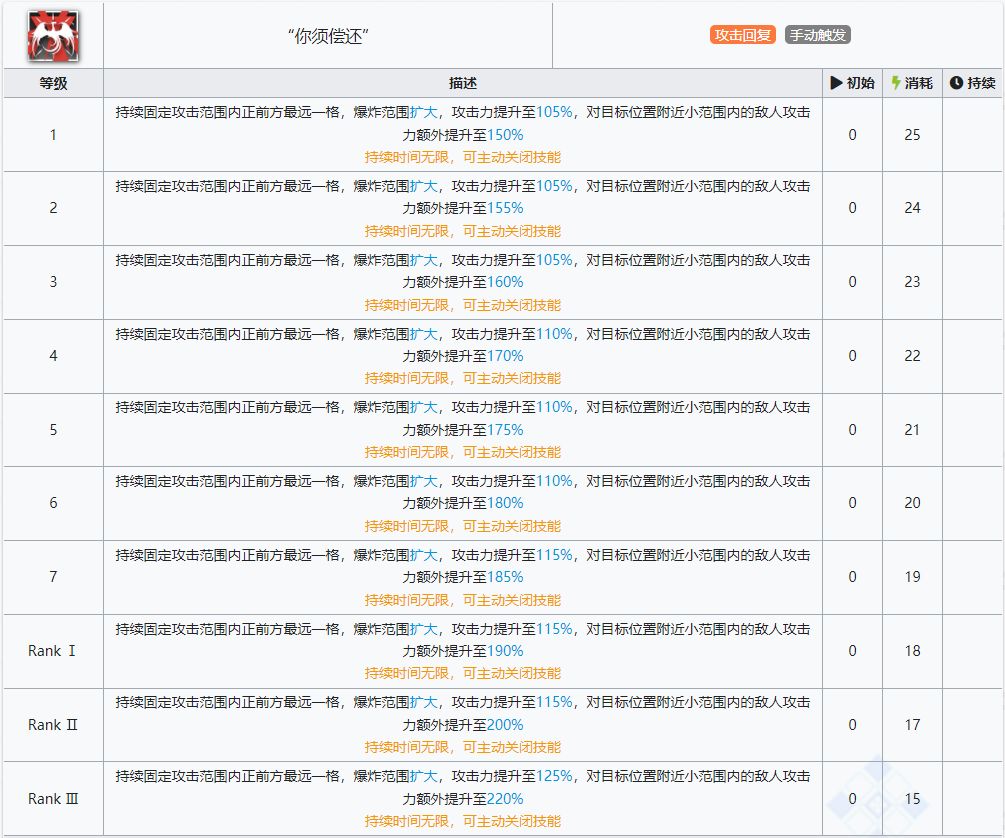Select the gray 手动触发 tag
This screenshot has height=838, width=1005.
pyautogui.click(x=817, y=35)
